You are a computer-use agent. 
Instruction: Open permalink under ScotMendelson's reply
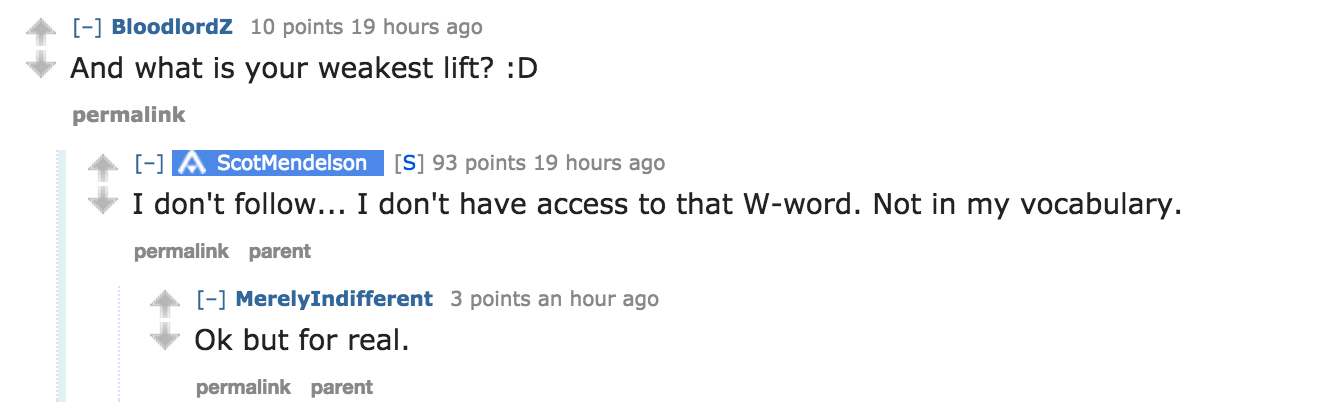(x=181, y=251)
